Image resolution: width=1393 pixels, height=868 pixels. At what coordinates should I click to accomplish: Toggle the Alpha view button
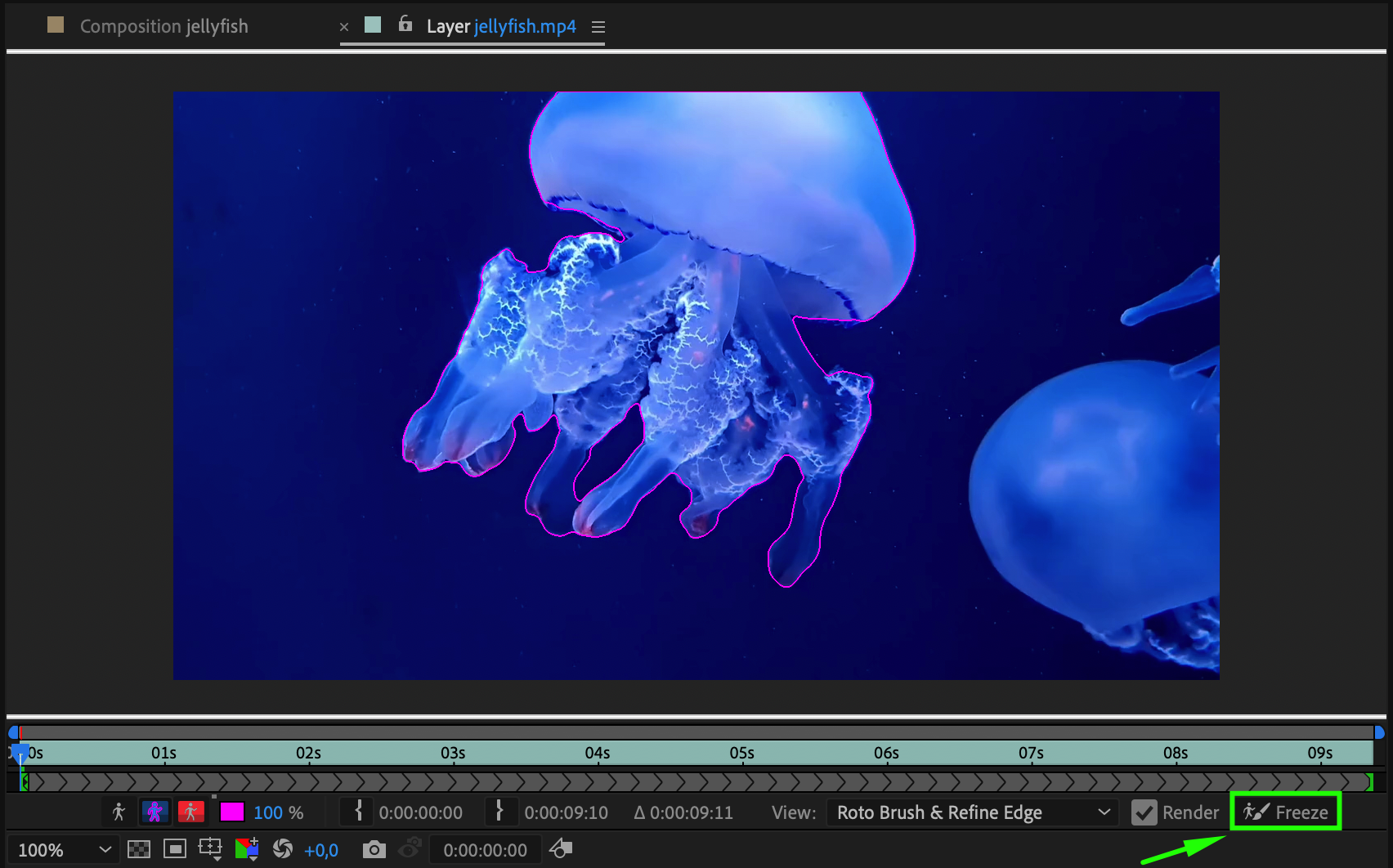click(119, 812)
